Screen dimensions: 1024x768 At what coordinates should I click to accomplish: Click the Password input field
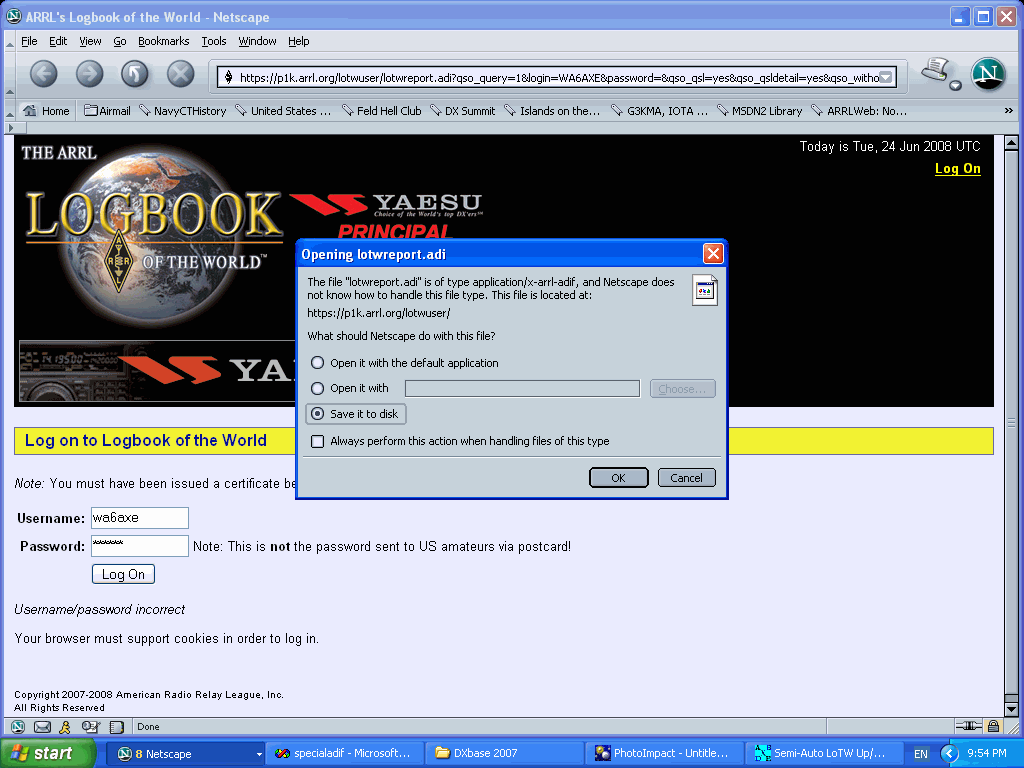click(140, 546)
